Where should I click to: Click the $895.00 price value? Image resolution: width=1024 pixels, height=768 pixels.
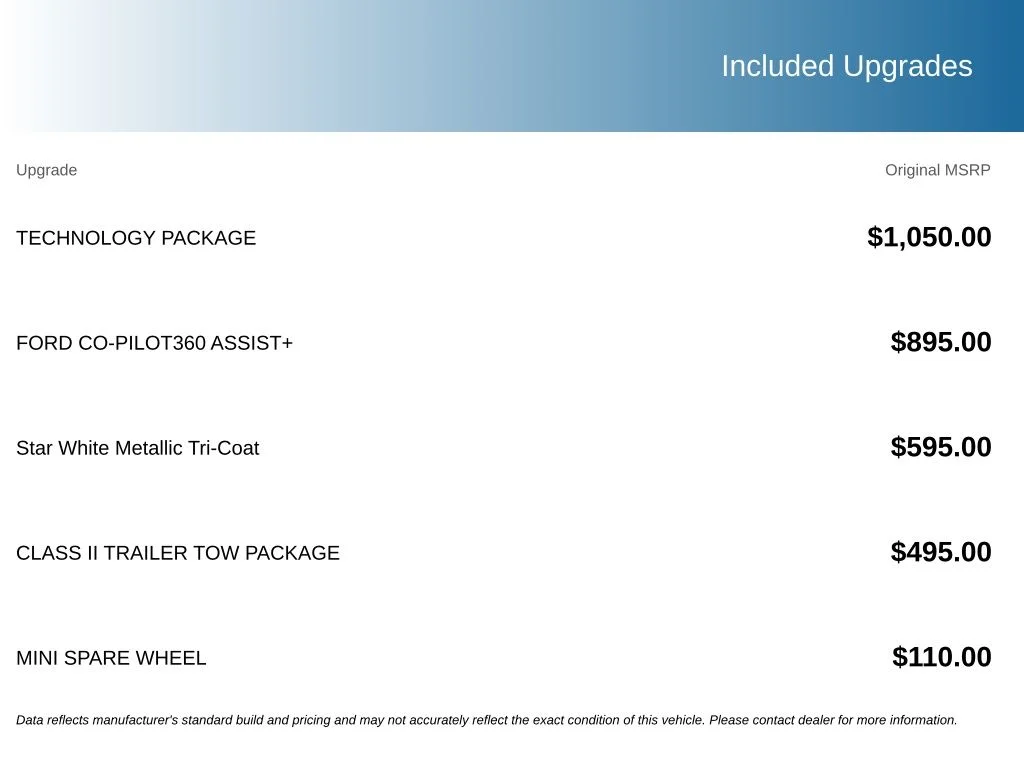[x=941, y=342]
